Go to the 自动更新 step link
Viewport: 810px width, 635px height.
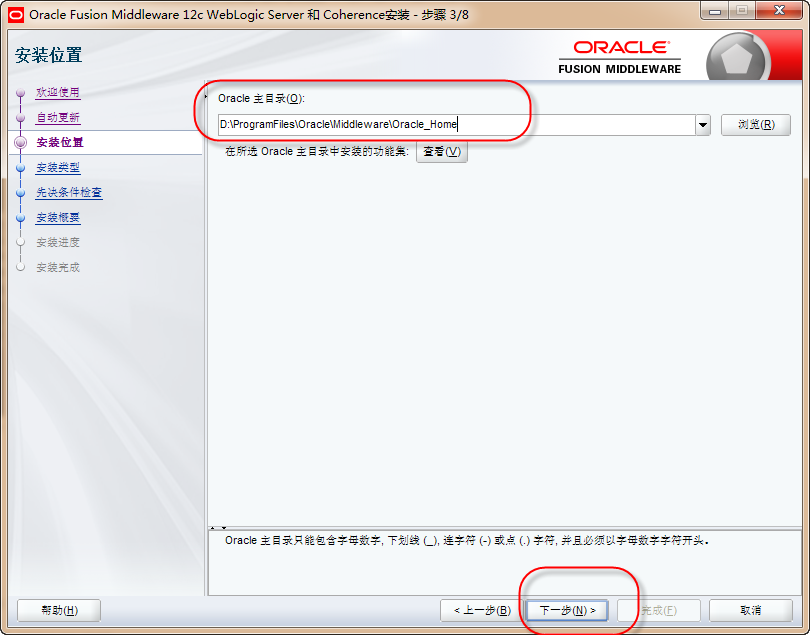(x=58, y=118)
